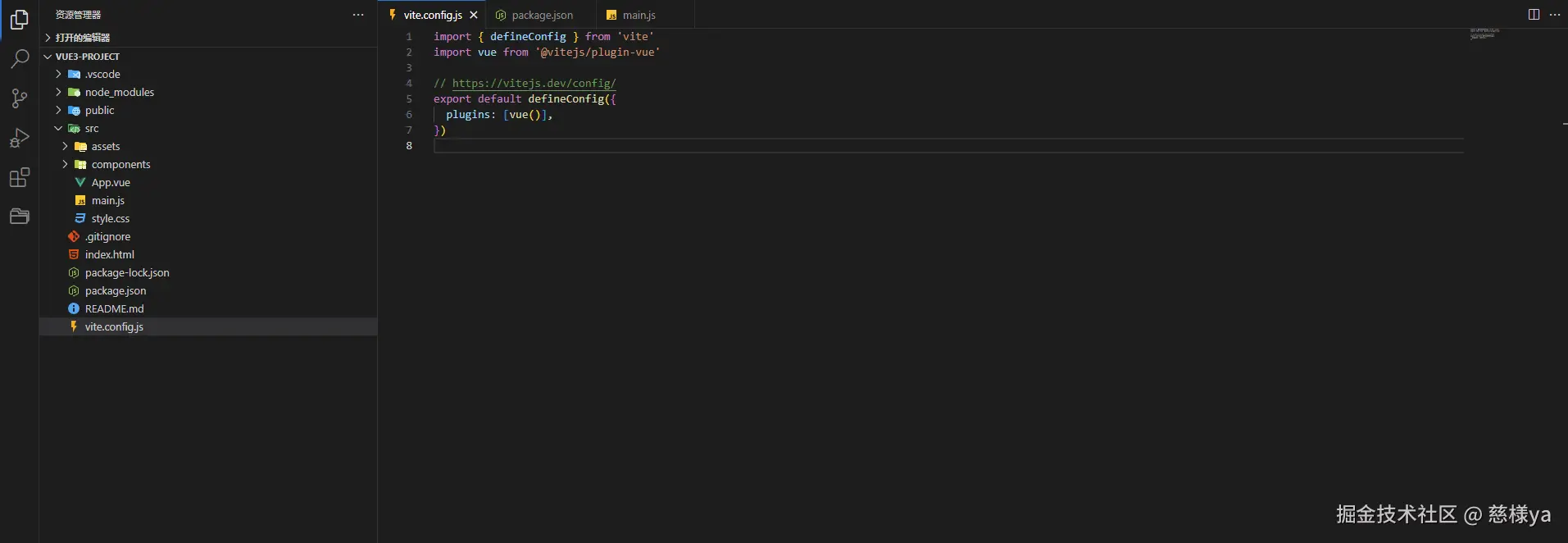Click 'plugins:' in line 6
Viewport: 1568px width, 543px height.
pyautogui.click(x=470, y=114)
